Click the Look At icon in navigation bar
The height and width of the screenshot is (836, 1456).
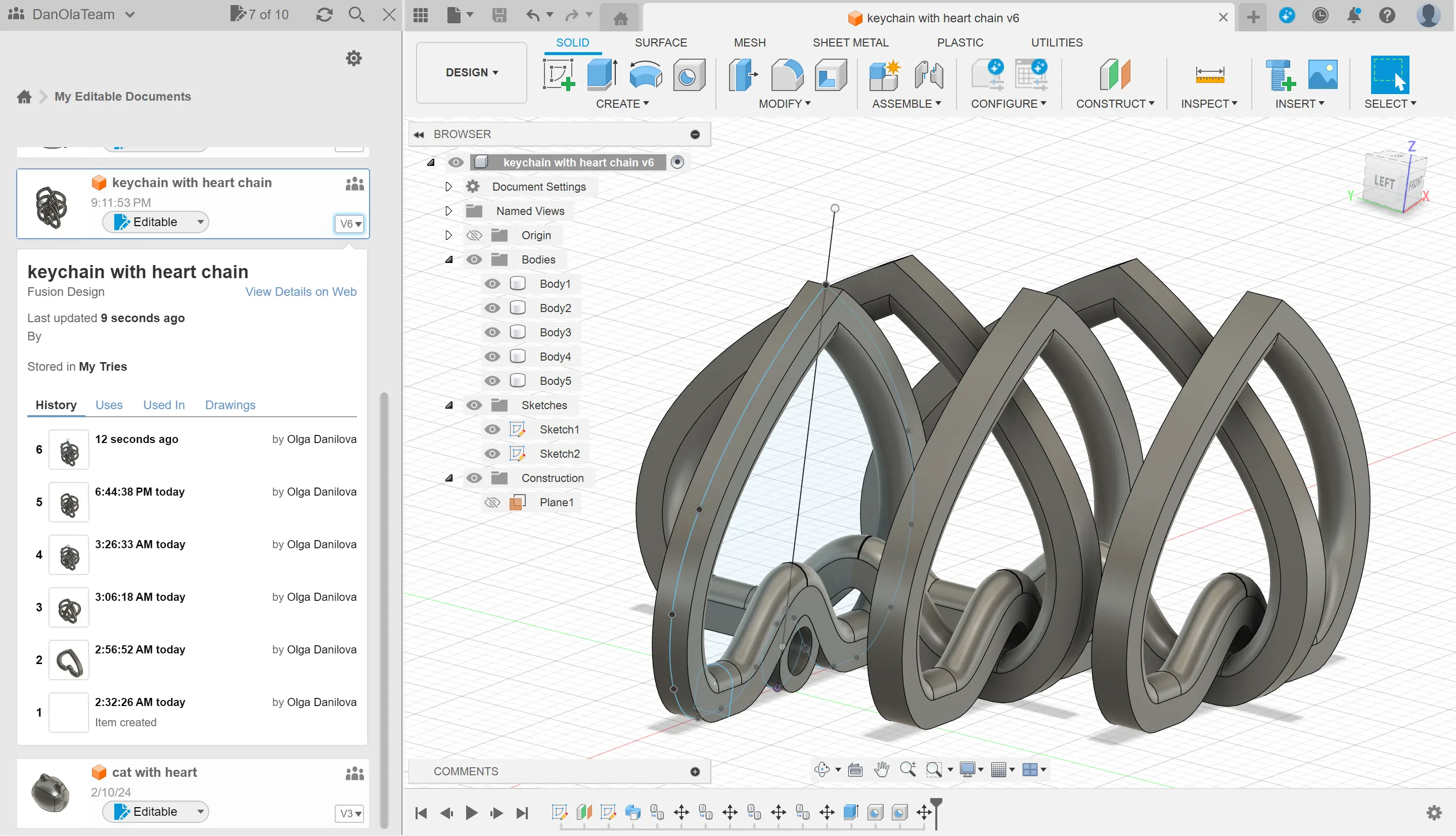click(x=855, y=769)
